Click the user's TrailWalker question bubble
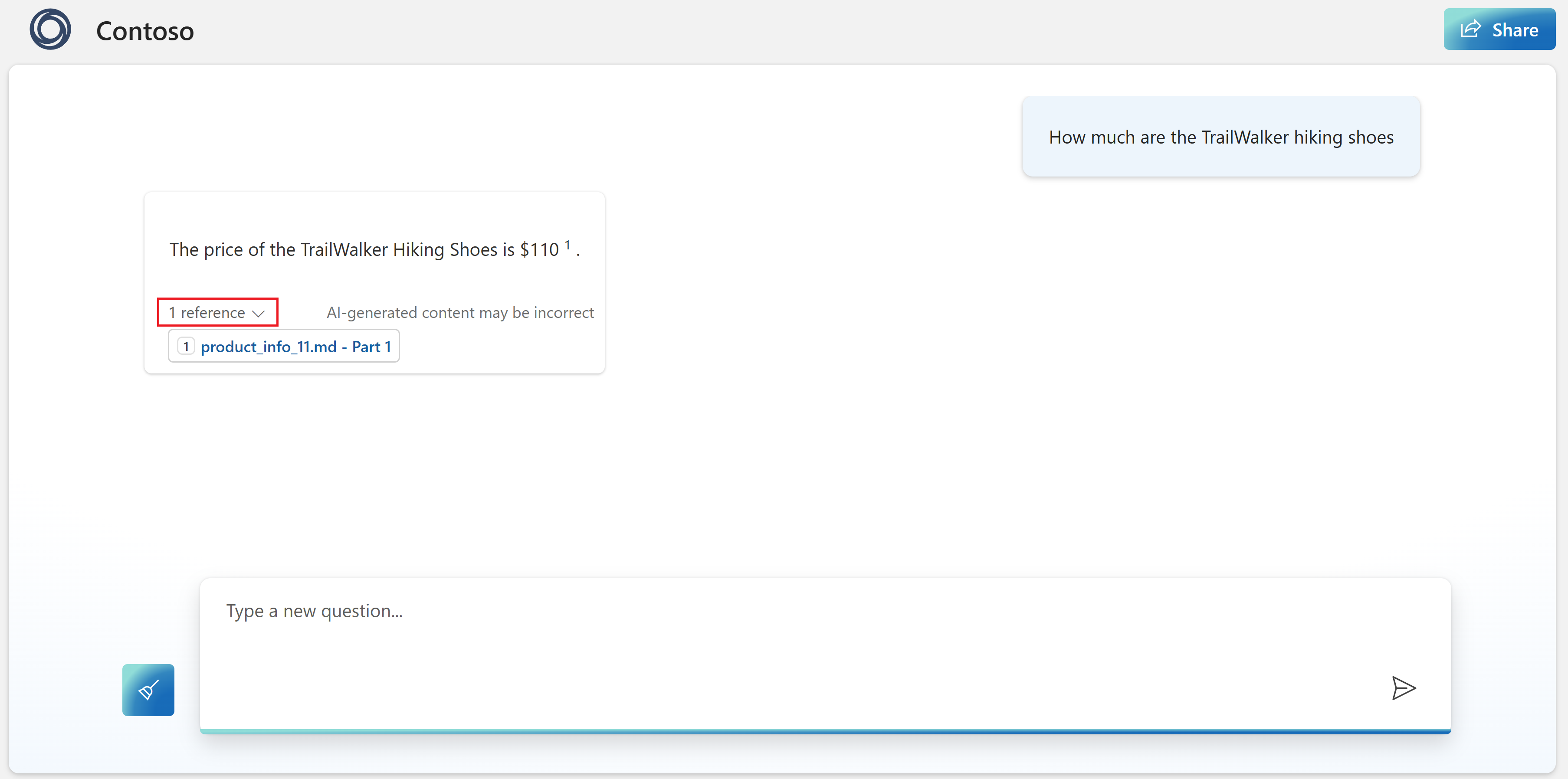The image size is (1568, 779). (x=1220, y=137)
